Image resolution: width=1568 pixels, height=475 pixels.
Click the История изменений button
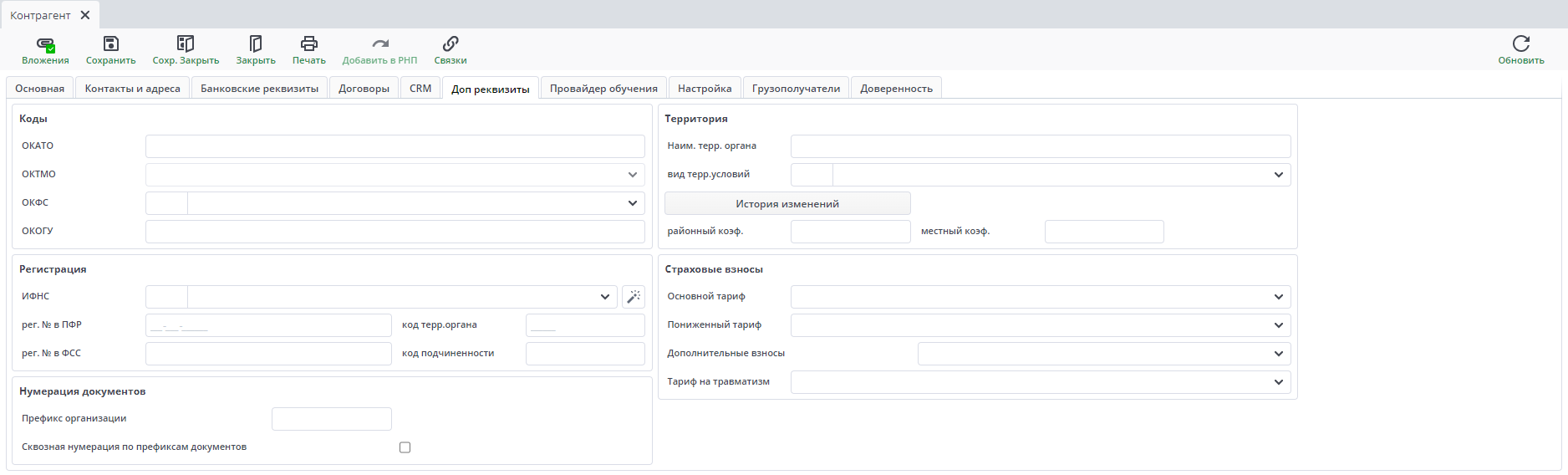pyautogui.click(x=787, y=203)
